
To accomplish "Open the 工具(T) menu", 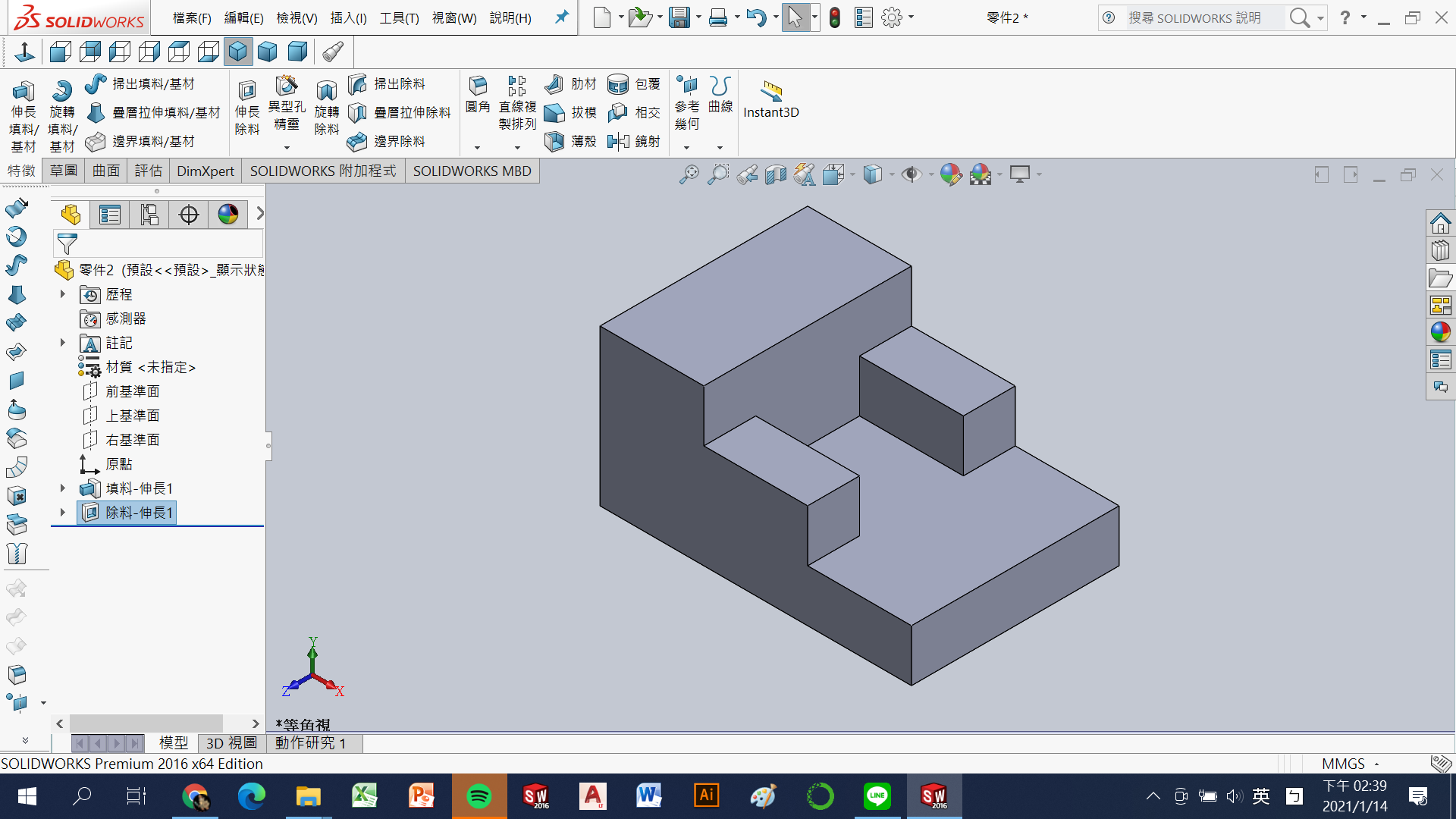I will point(399,17).
